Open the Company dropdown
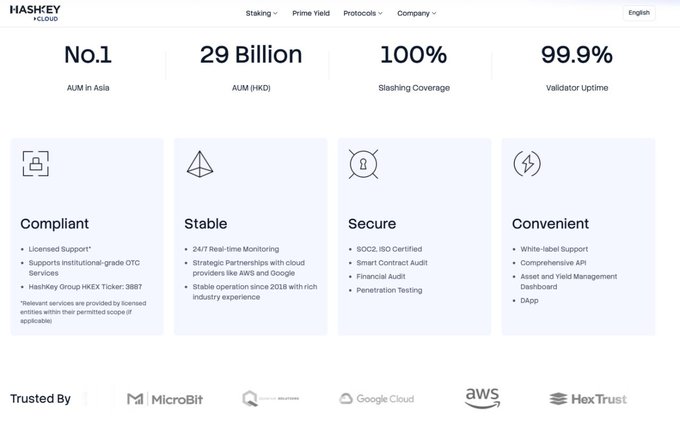The width and height of the screenshot is (680, 434). pos(416,13)
